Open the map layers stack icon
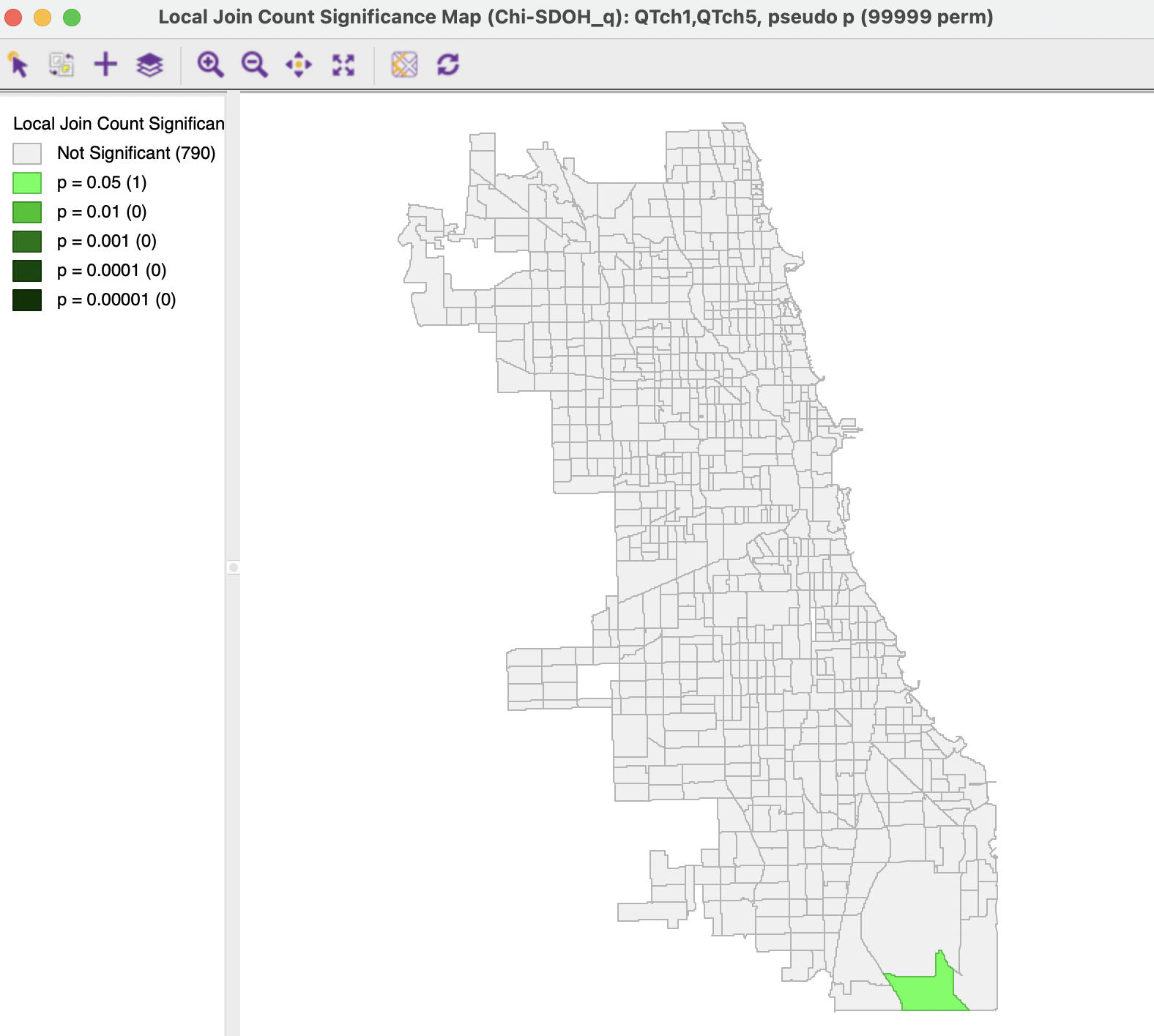 149,64
